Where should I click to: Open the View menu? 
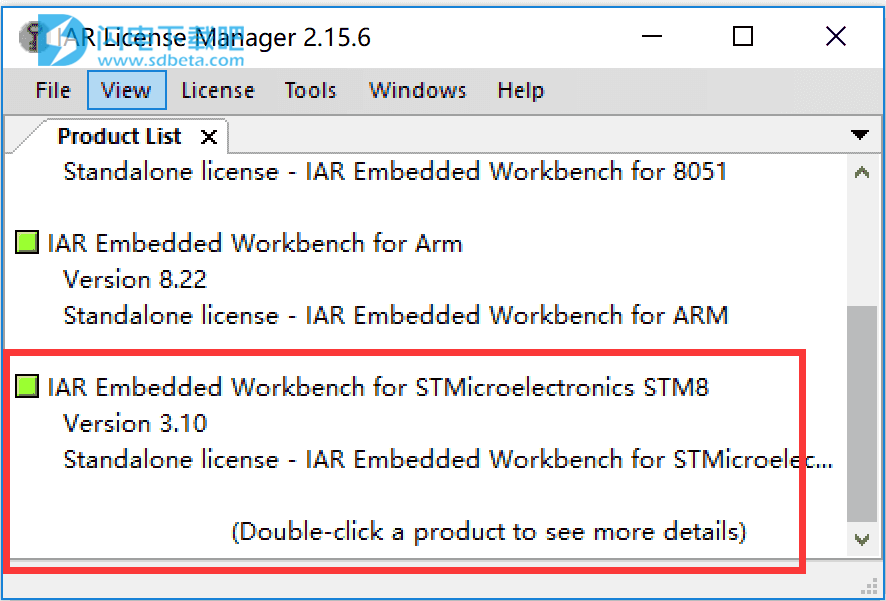pyautogui.click(x=126, y=90)
